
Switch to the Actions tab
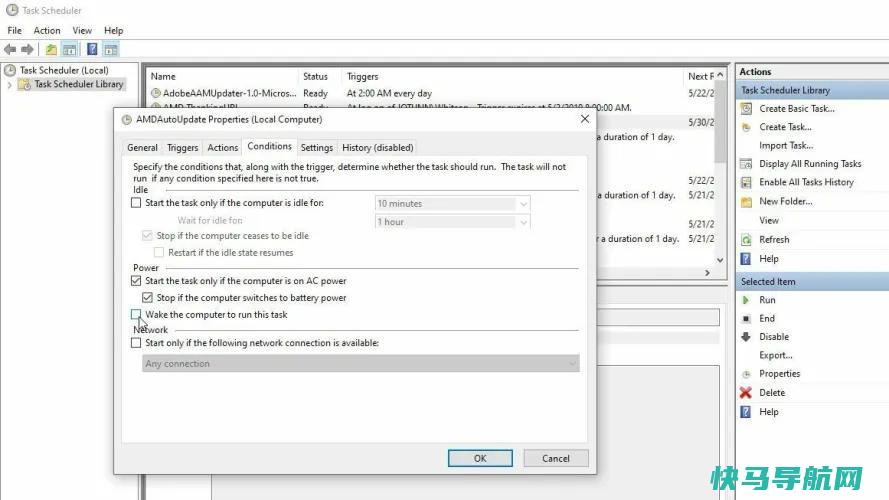[223, 148]
